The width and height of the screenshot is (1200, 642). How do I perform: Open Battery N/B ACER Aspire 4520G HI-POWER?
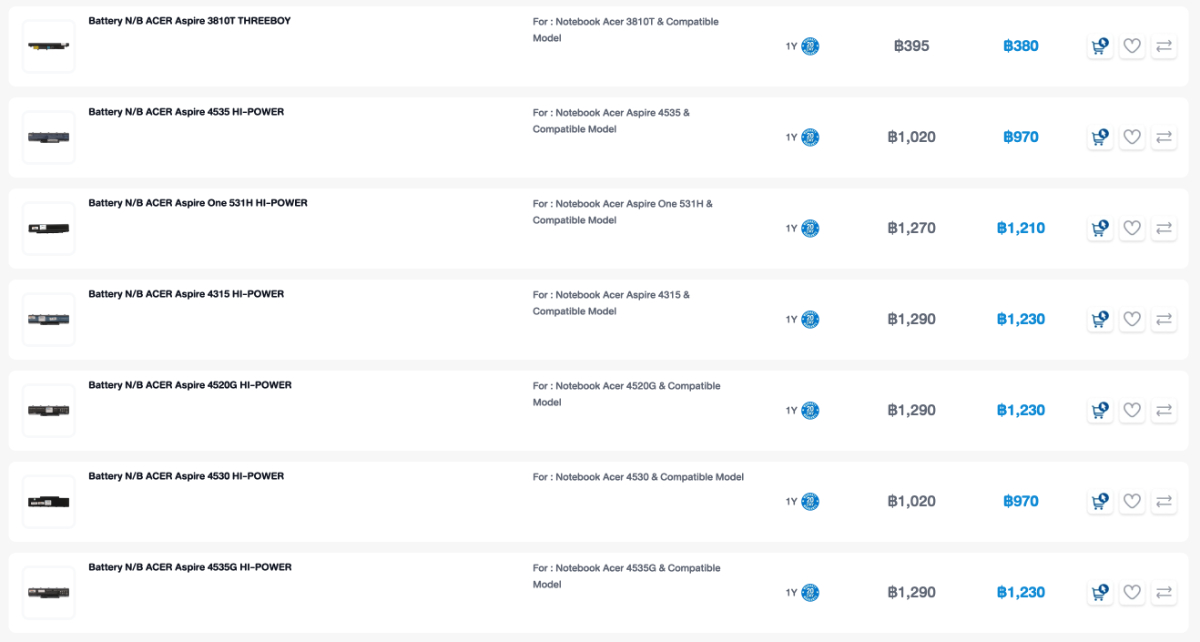pos(190,385)
